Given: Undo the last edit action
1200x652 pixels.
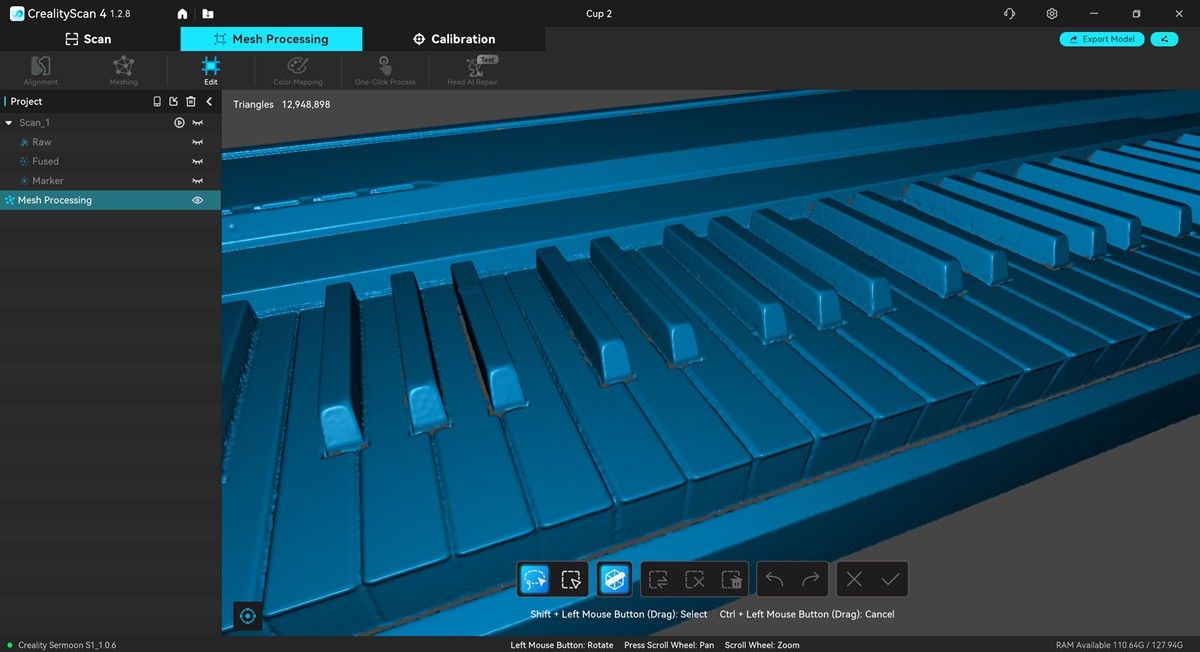Looking at the screenshot, I should [774, 579].
